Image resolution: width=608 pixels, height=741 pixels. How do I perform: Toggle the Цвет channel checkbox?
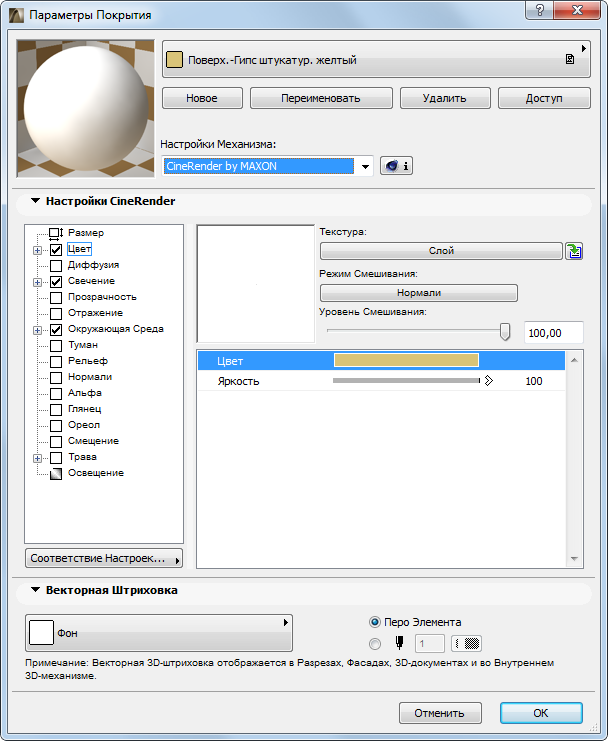point(56,250)
